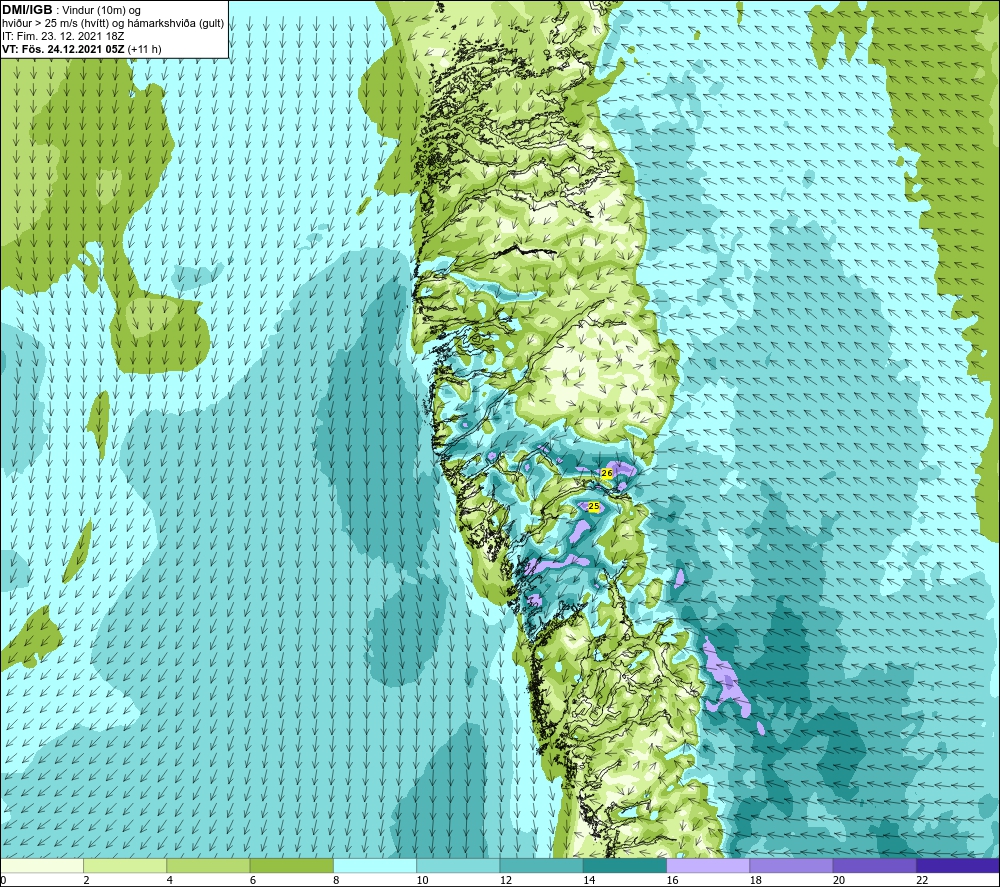Click the legend scale number 20
Viewport: 1000px width, 887px height.
tap(839, 881)
